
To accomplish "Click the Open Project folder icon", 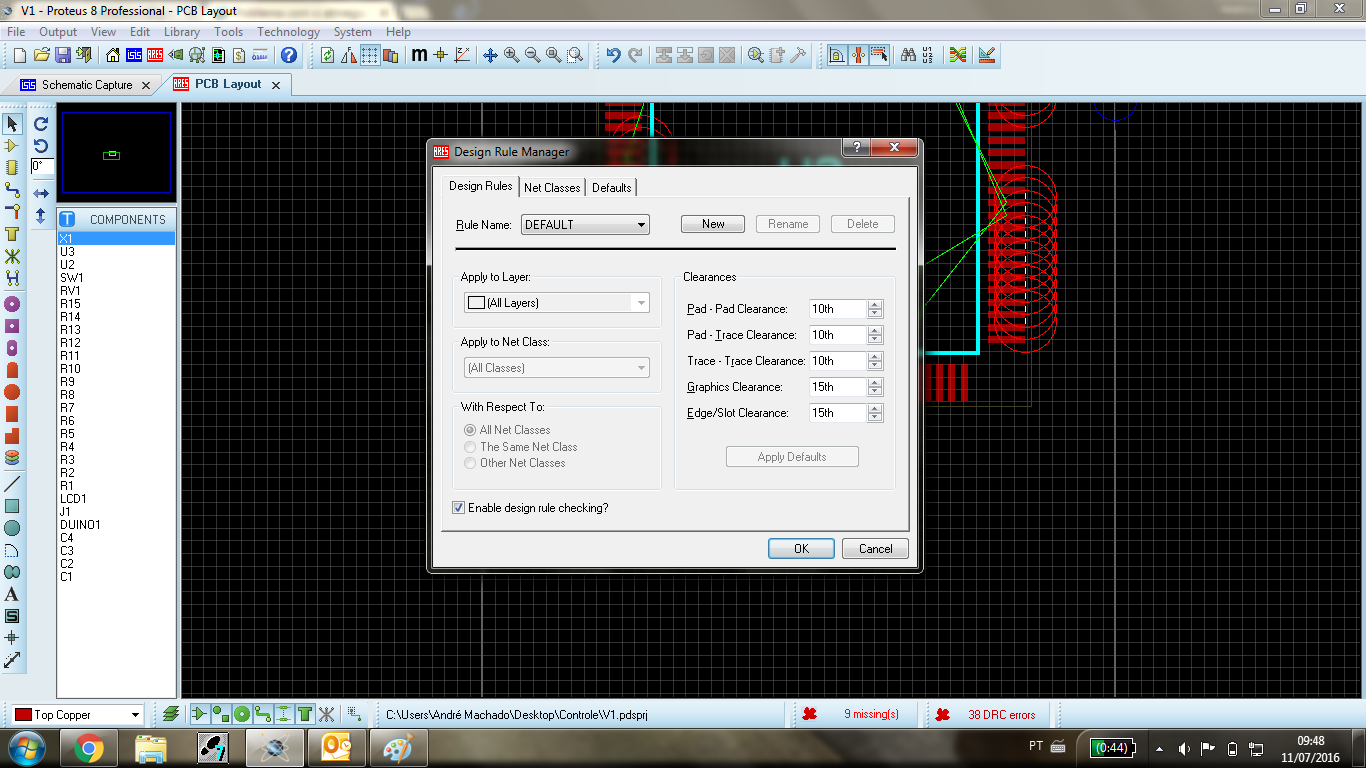I will point(41,55).
